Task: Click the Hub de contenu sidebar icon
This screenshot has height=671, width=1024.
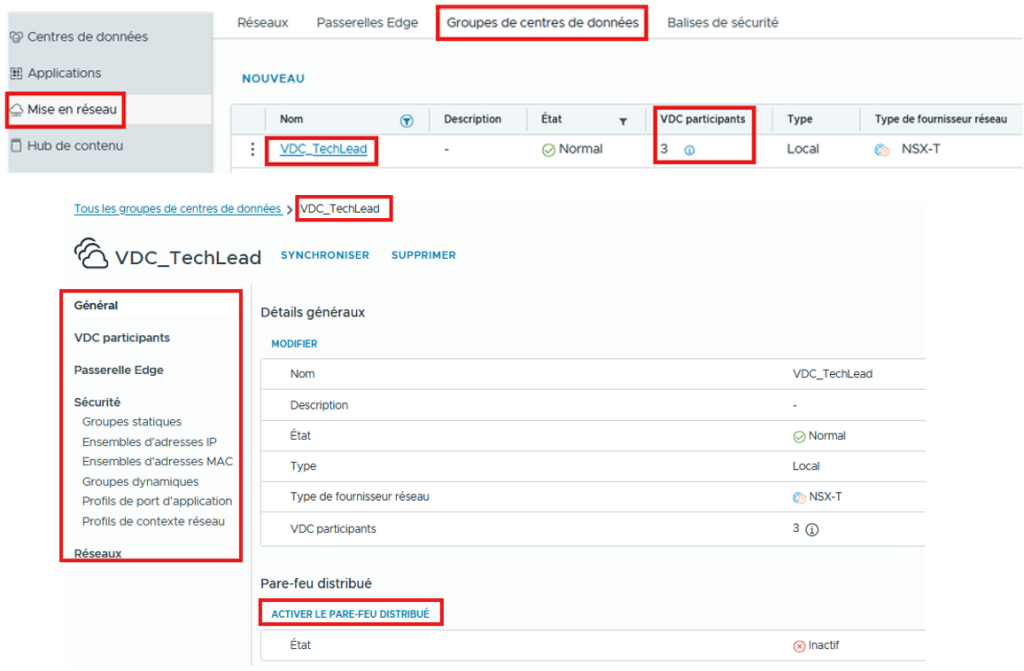Action: pyautogui.click(x=15, y=146)
